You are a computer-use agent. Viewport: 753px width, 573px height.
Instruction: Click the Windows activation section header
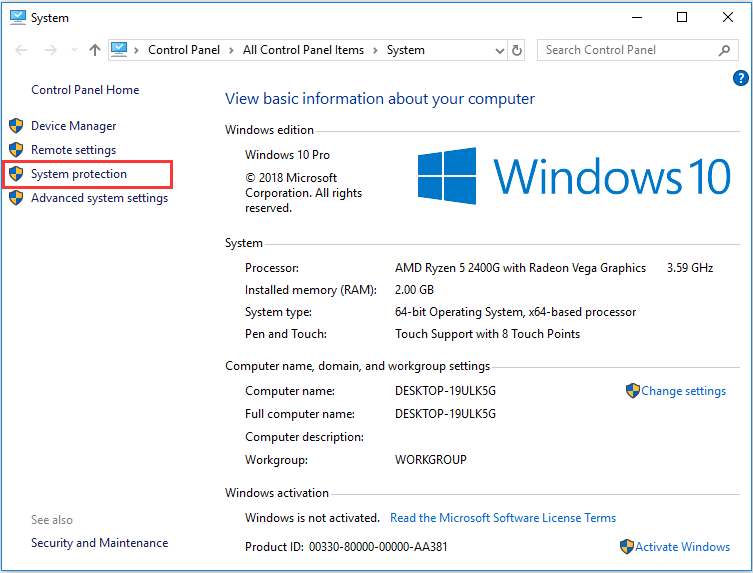tap(277, 493)
